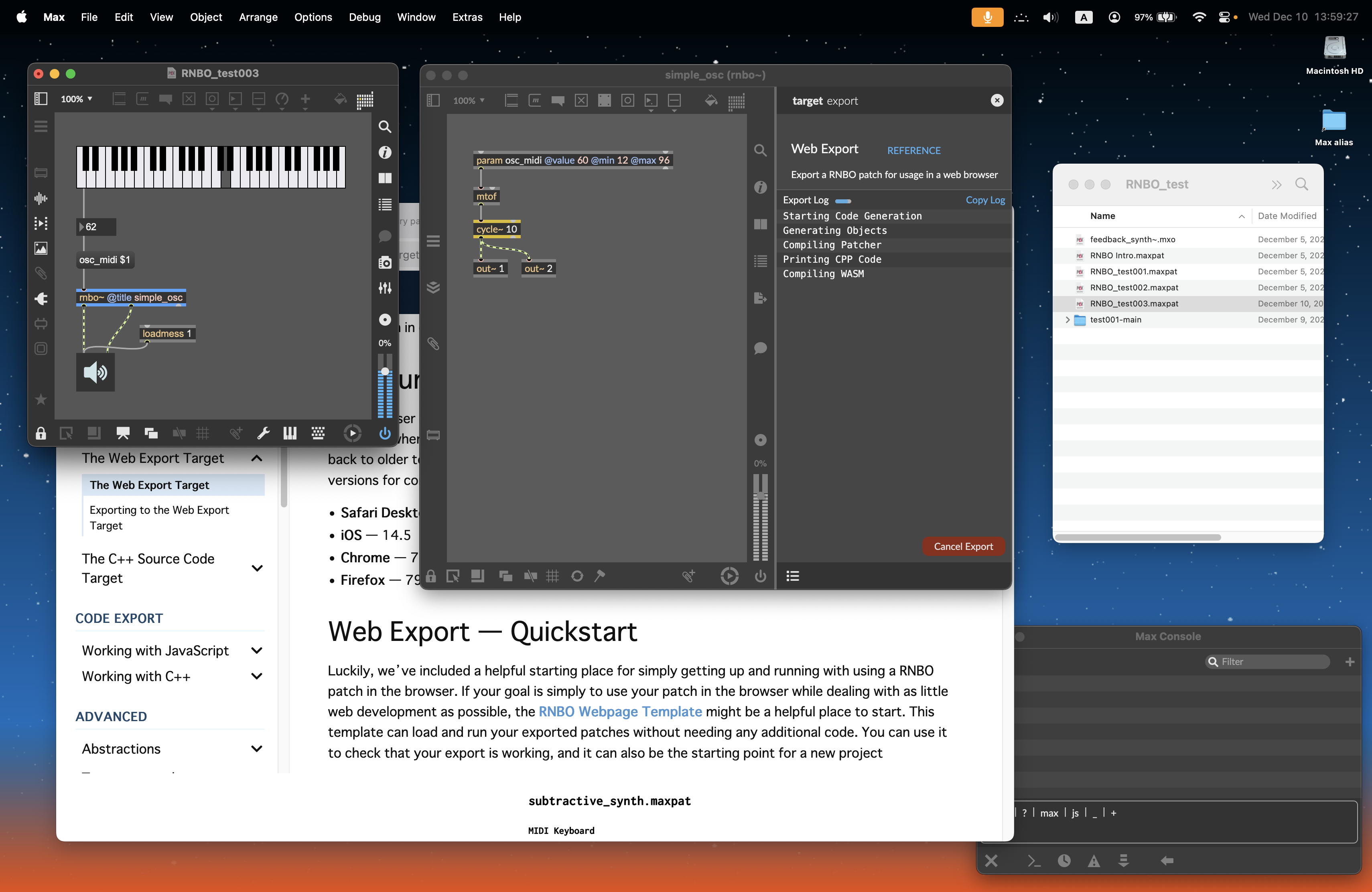Expand the test001-main folder
Screen dimensions: 1372x892
[1067, 320]
